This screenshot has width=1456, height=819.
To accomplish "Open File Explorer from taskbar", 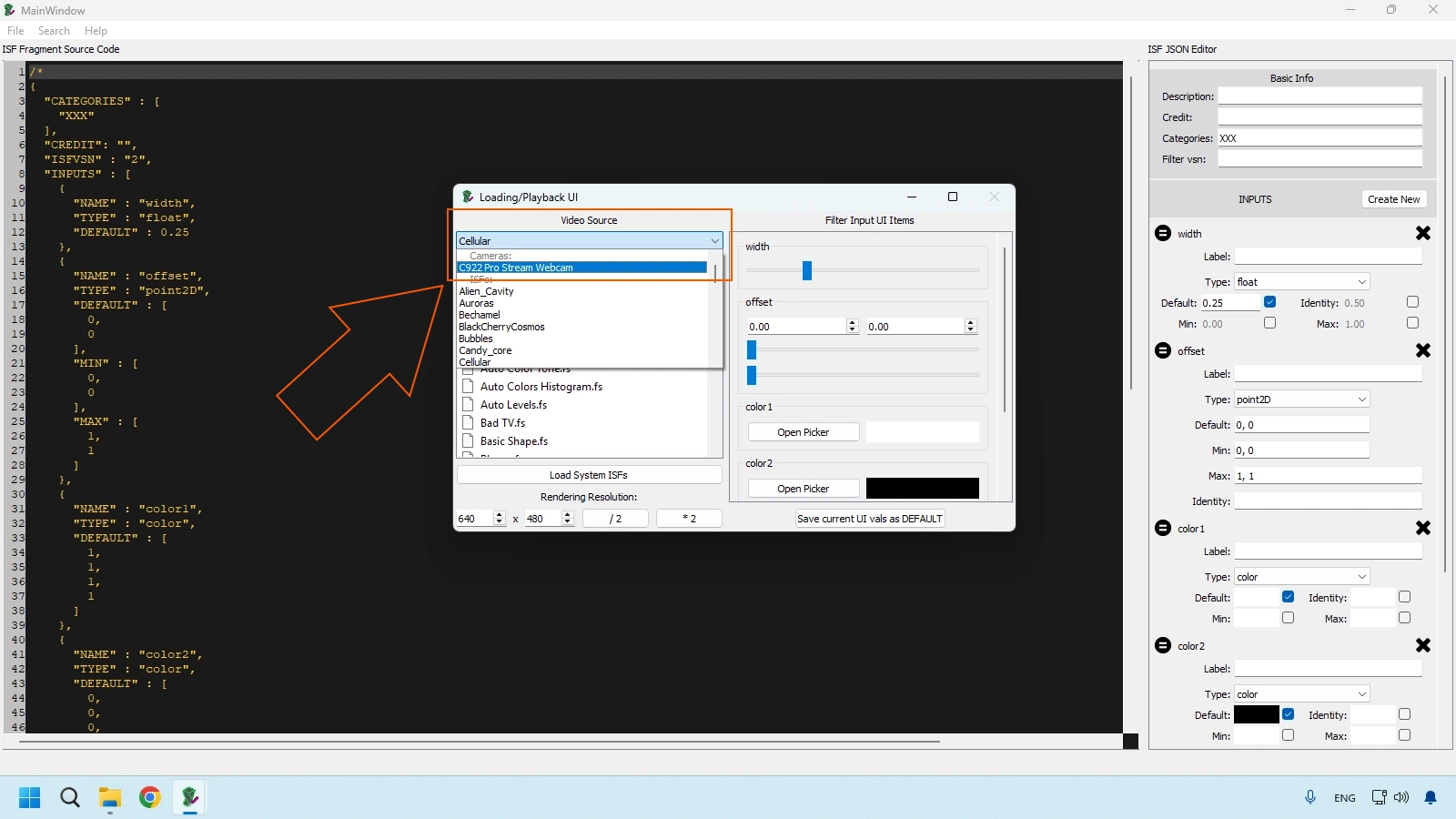I will pos(110,797).
